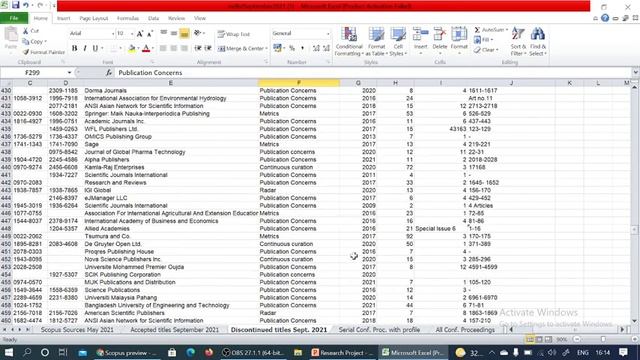This screenshot has height=360, width=640.
Task: Click the insert function fx button
Action: tap(109, 73)
